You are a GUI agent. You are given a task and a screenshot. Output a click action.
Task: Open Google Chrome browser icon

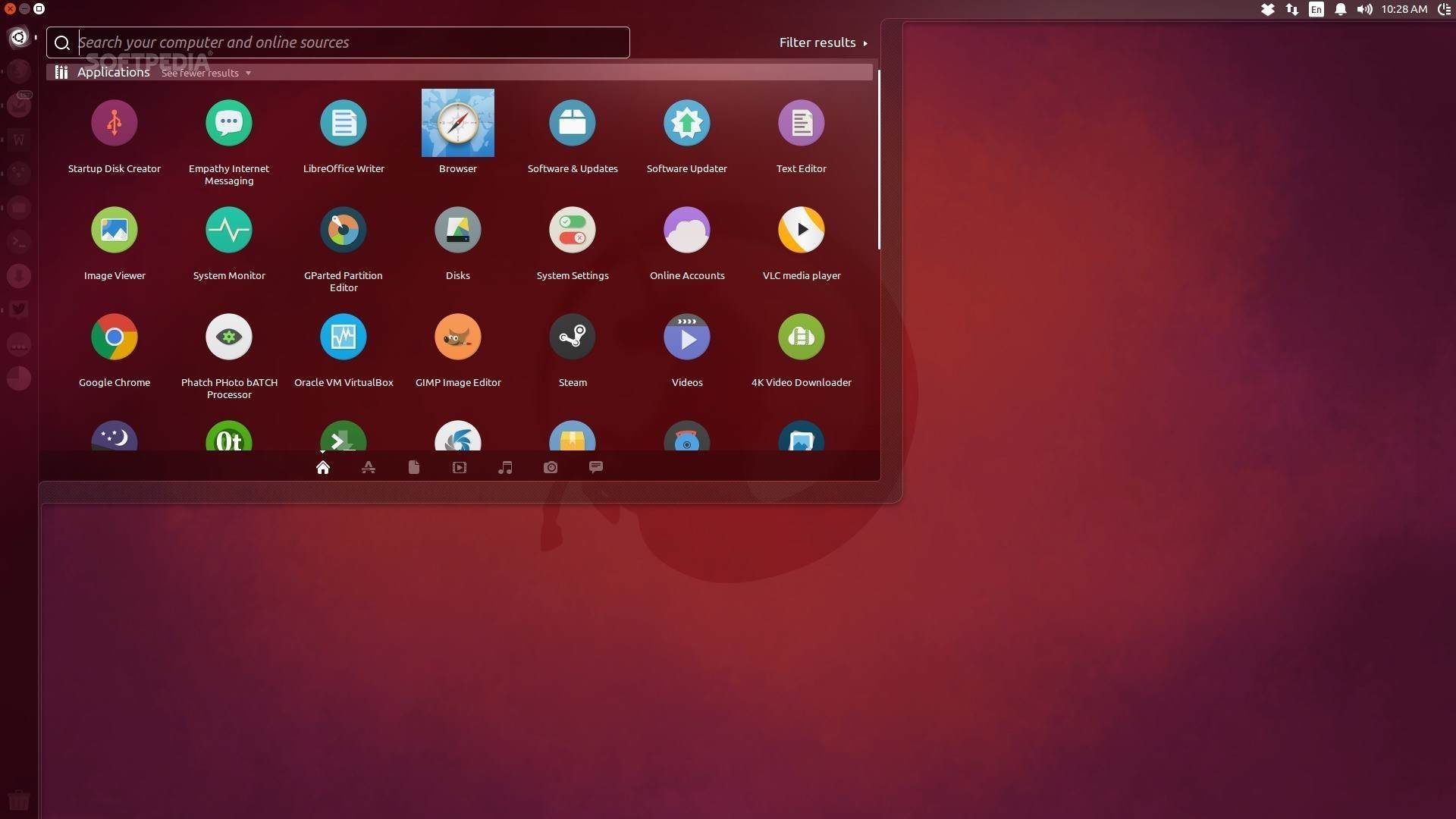[x=115, y=337]
